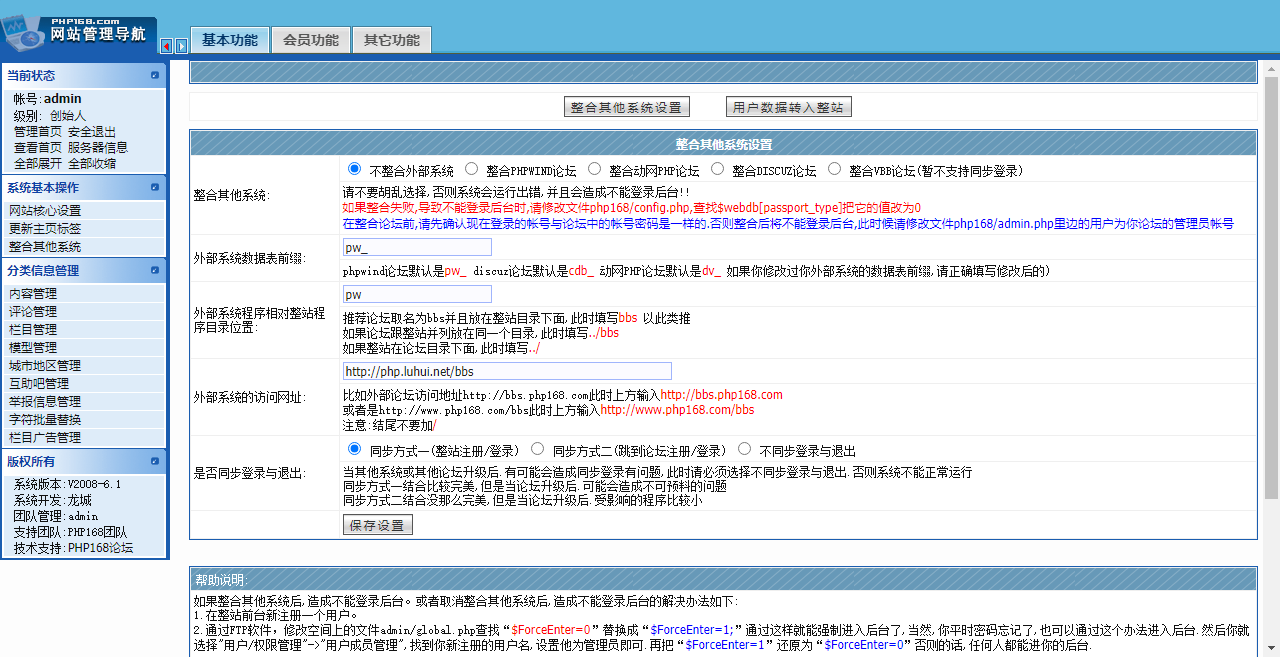This screenshot has height=657, width=1280.
Task: Click the 整合其他系统设置 button
Action: [627, 107]
